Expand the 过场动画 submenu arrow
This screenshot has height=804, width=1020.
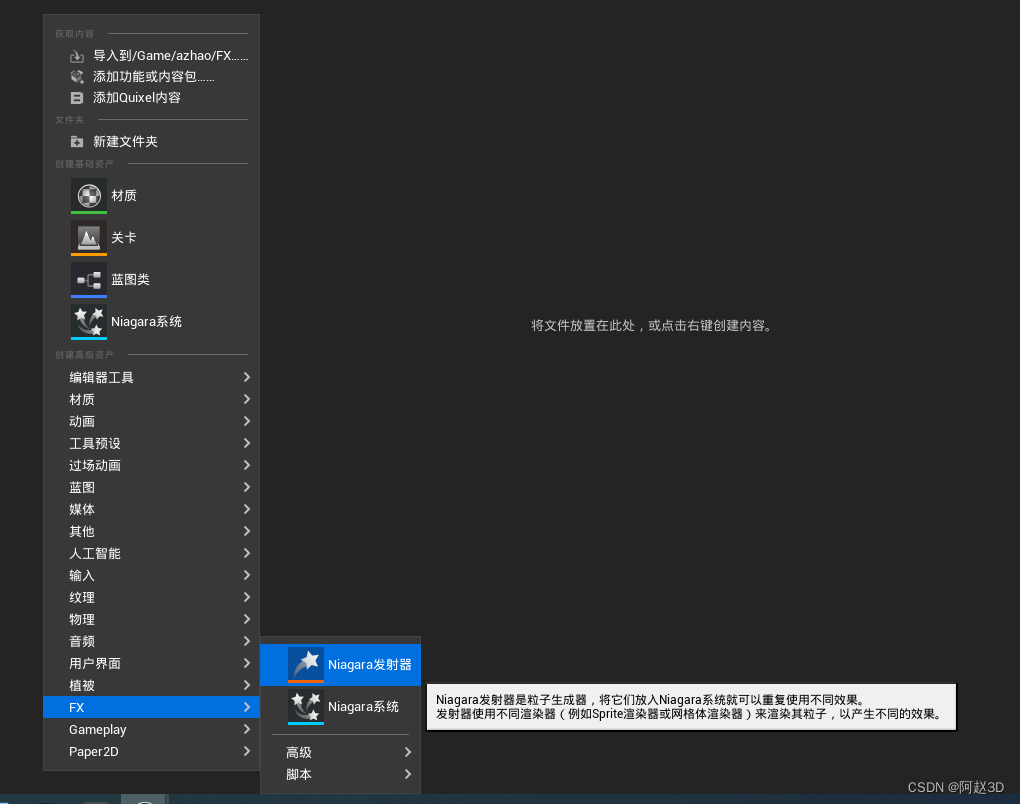pos(247,466)
